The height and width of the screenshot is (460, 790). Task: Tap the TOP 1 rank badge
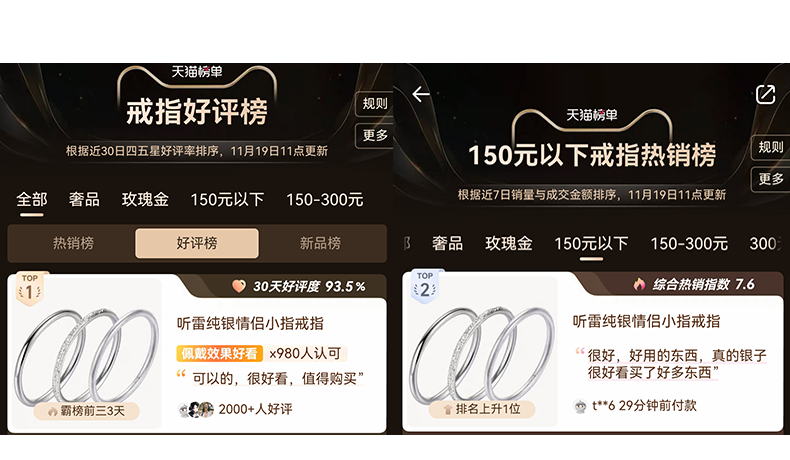tap(30, 289)
